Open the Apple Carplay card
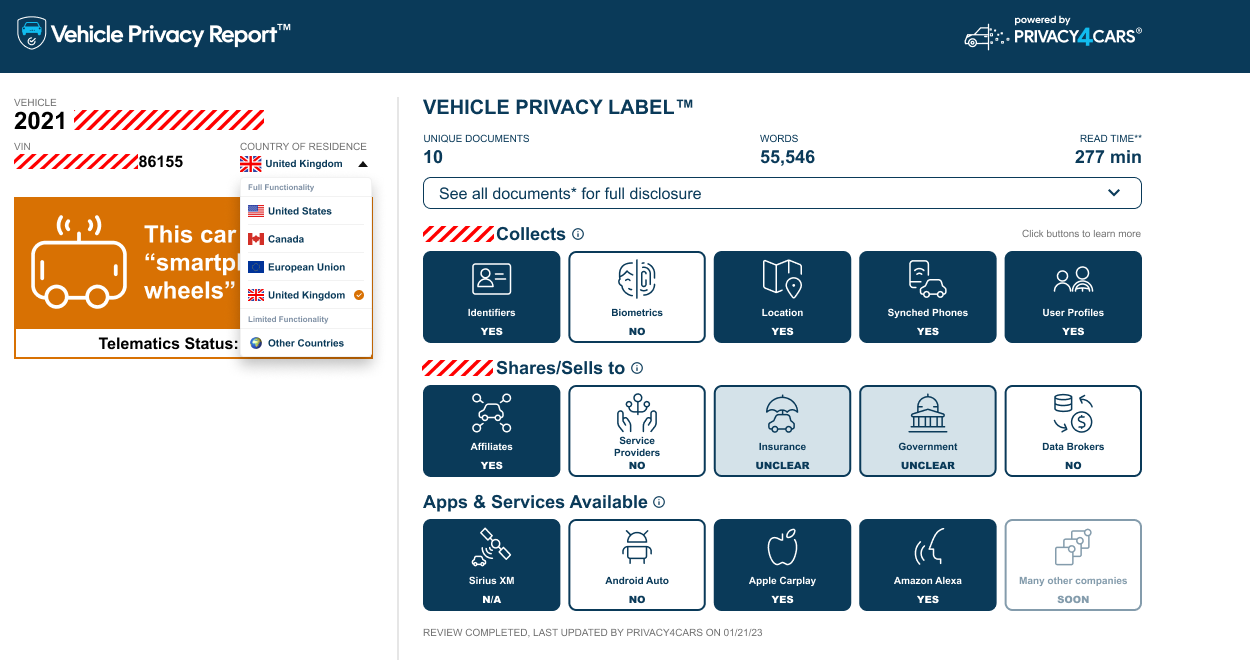 click(782, 565)
